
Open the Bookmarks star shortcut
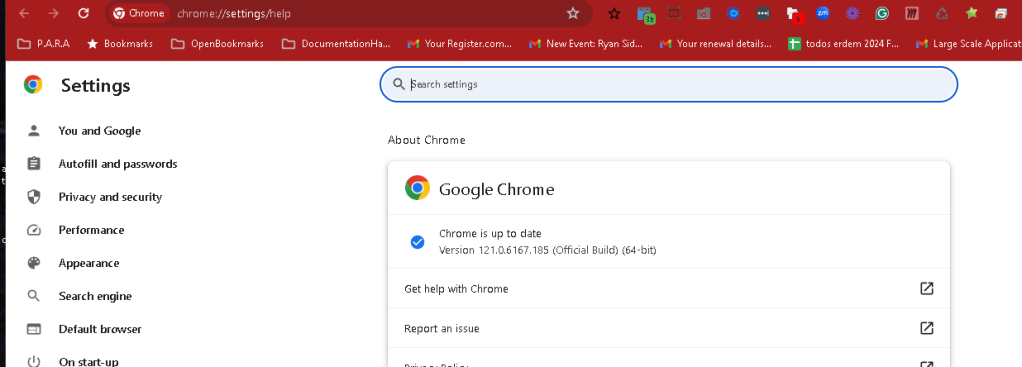point(120,44)
